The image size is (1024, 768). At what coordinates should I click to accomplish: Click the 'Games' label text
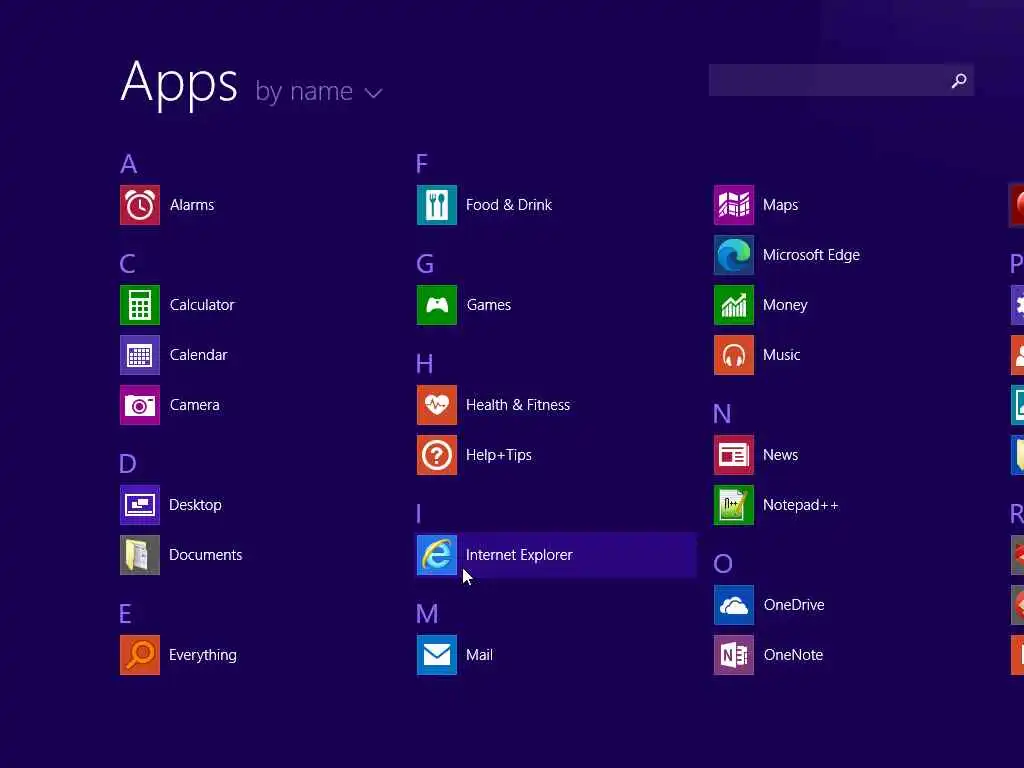pos(488,305)
